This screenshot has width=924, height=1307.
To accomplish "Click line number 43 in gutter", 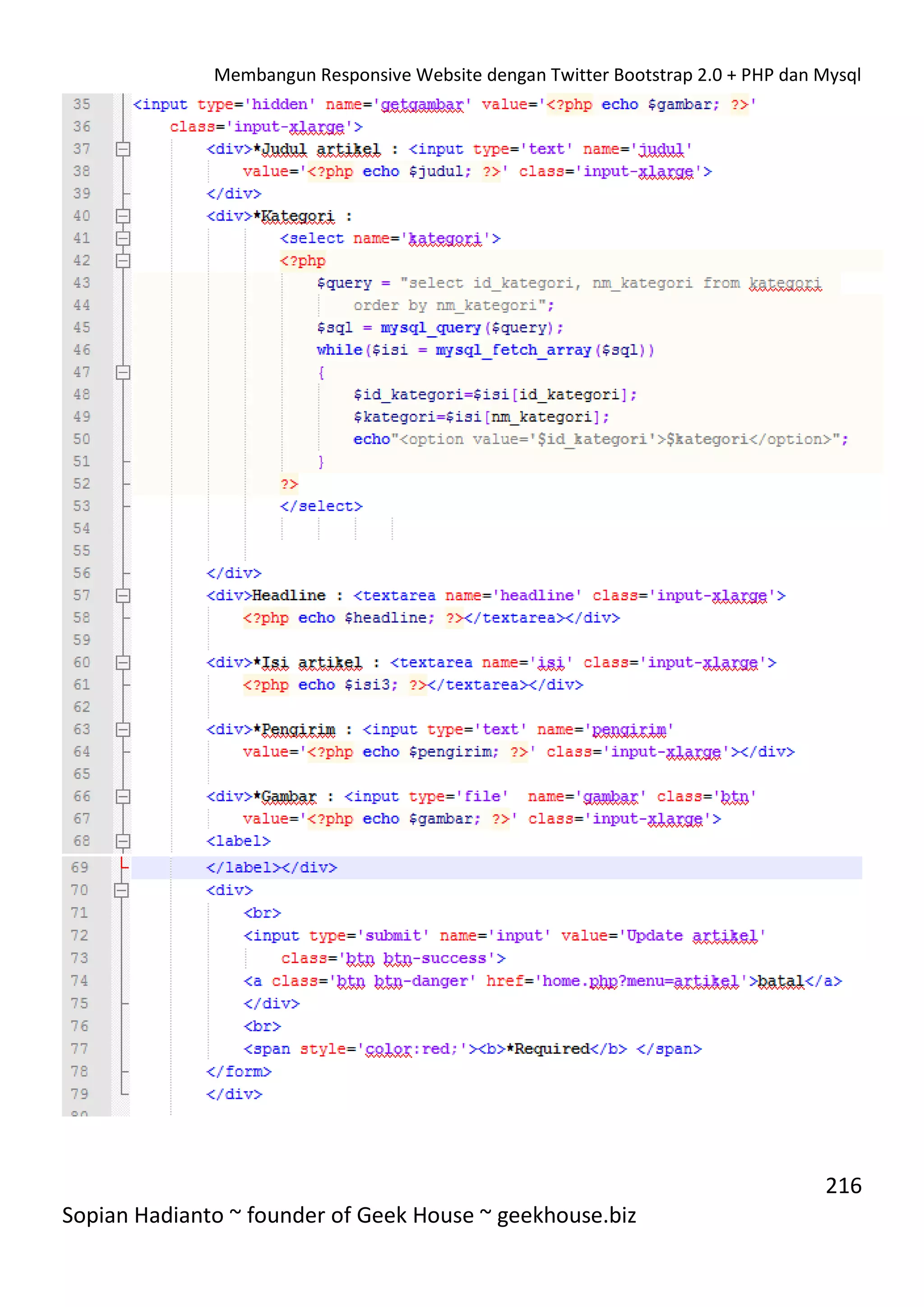I will click(82, 283).
